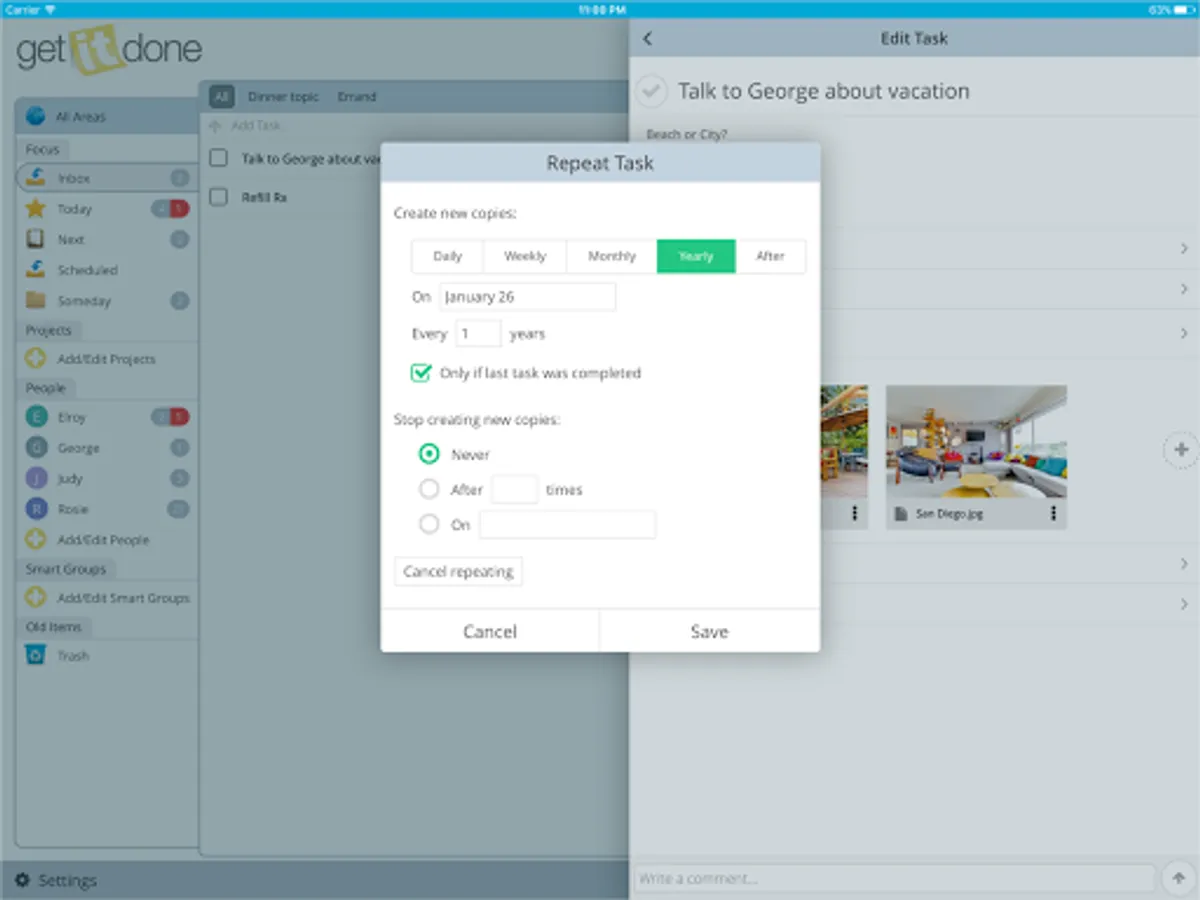Screen dimensions: 1200x900
Task: Select the Weekly repeat tab
Action: coord(525,256)
